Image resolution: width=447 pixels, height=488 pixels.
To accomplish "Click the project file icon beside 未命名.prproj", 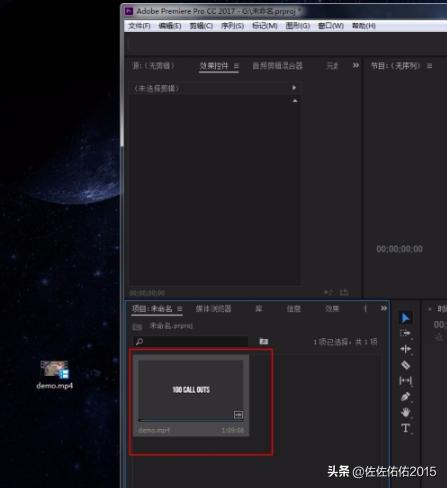I will (x=137, y=326).
